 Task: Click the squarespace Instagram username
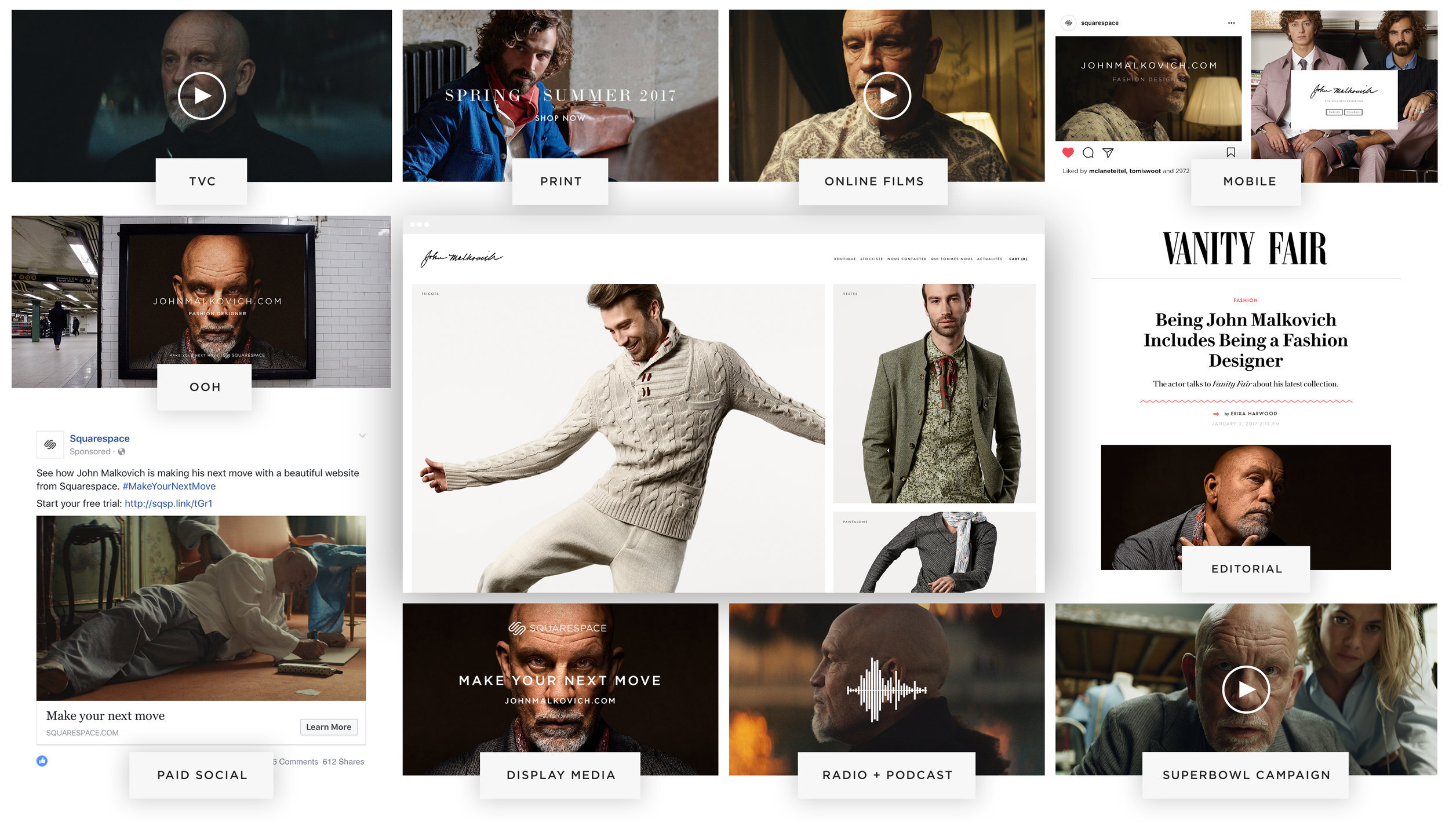click(1100, 23)
